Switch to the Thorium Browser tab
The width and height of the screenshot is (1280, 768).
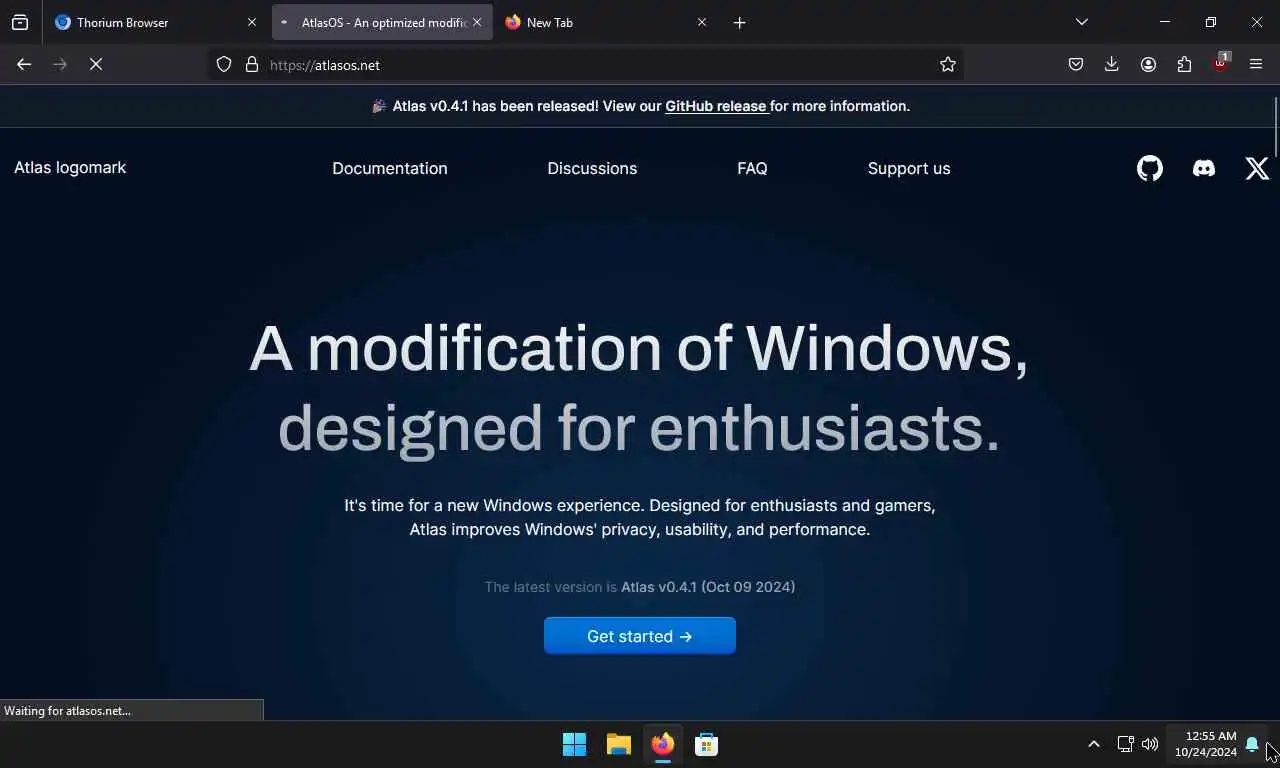pyautogui.click(x=155, y=22)
